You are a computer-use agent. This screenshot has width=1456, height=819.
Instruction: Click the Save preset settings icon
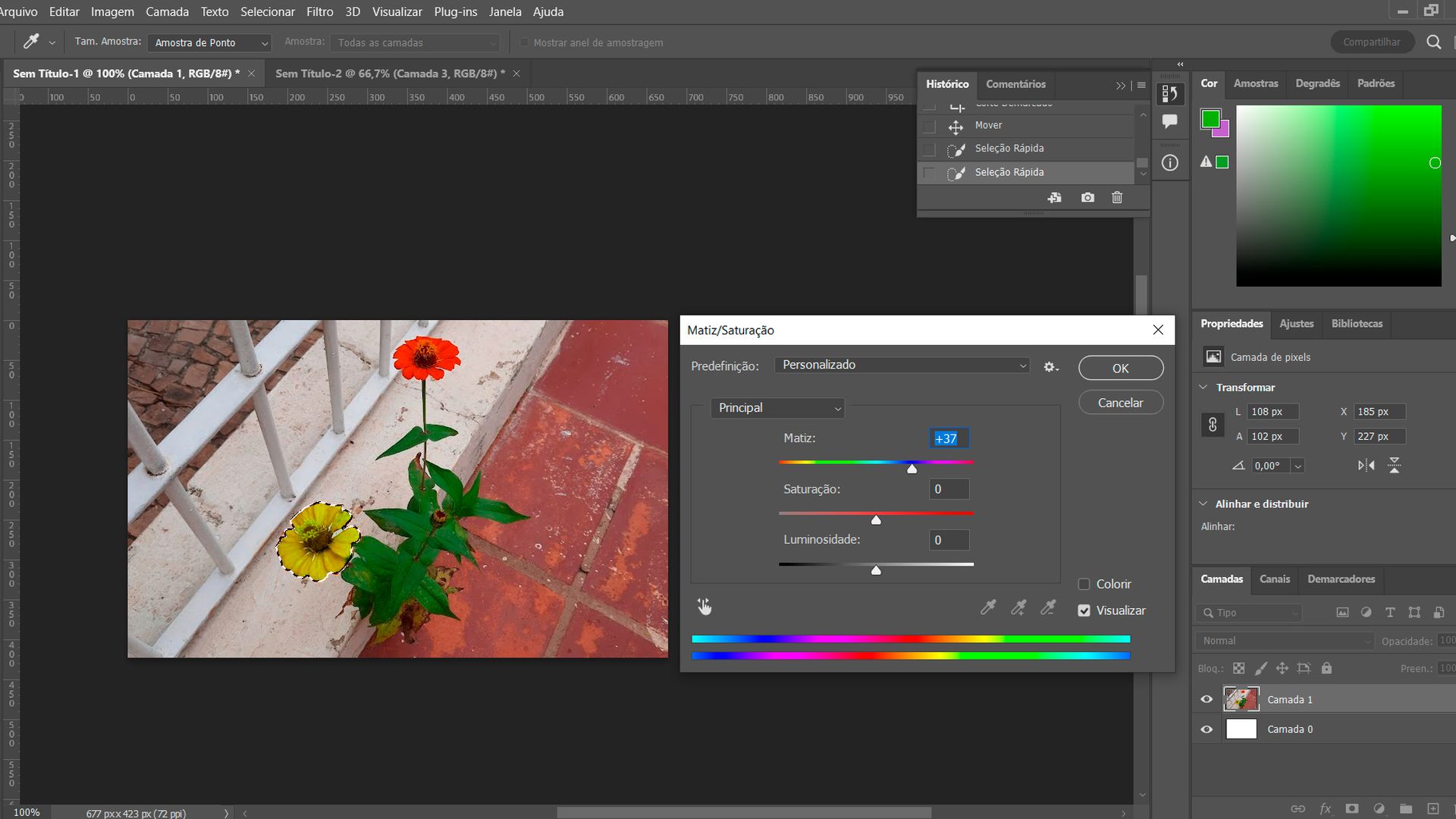1050,367
